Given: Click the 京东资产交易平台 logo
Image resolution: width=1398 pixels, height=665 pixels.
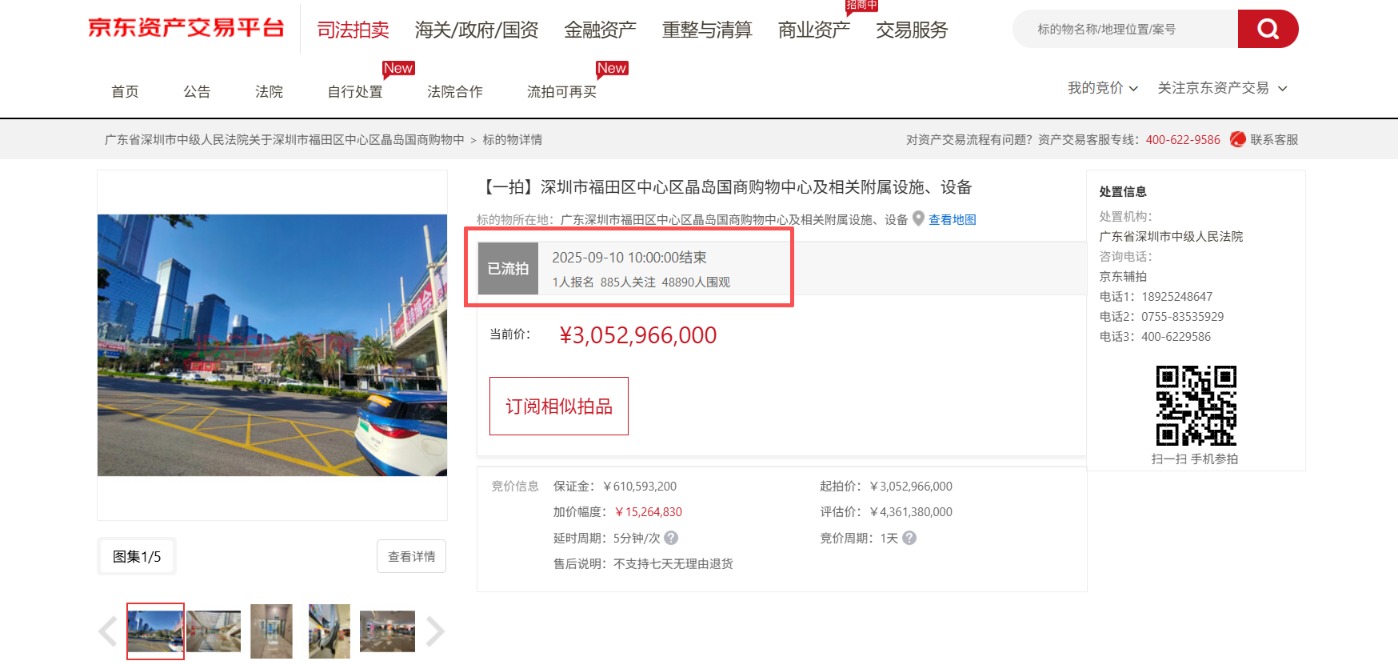Looking at the screenshot, I should (186, 28).
